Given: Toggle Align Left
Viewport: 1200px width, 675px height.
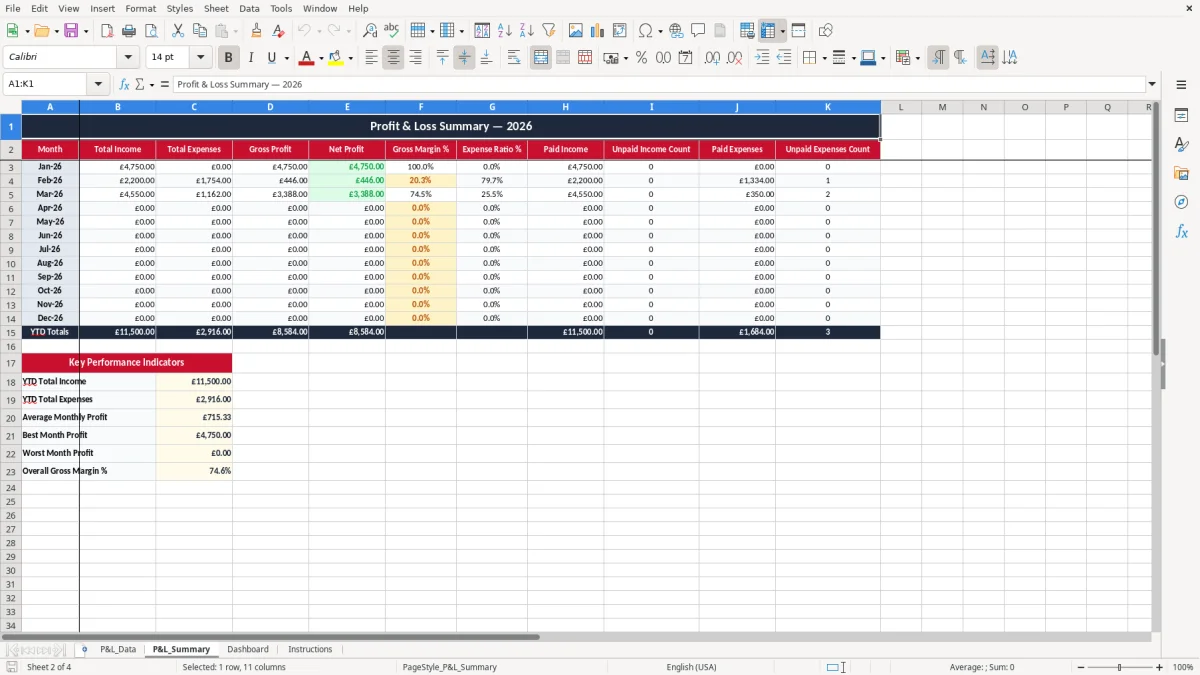Looking at the screenshot, I should 371,58.
